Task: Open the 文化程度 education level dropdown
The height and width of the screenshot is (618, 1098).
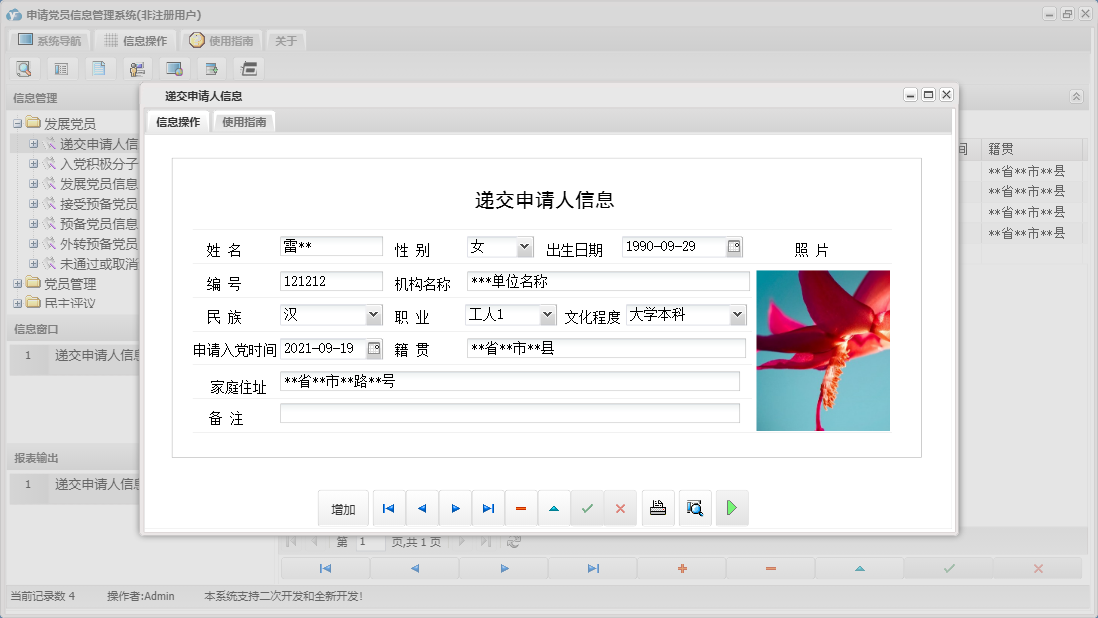Action: coord(738,314)
